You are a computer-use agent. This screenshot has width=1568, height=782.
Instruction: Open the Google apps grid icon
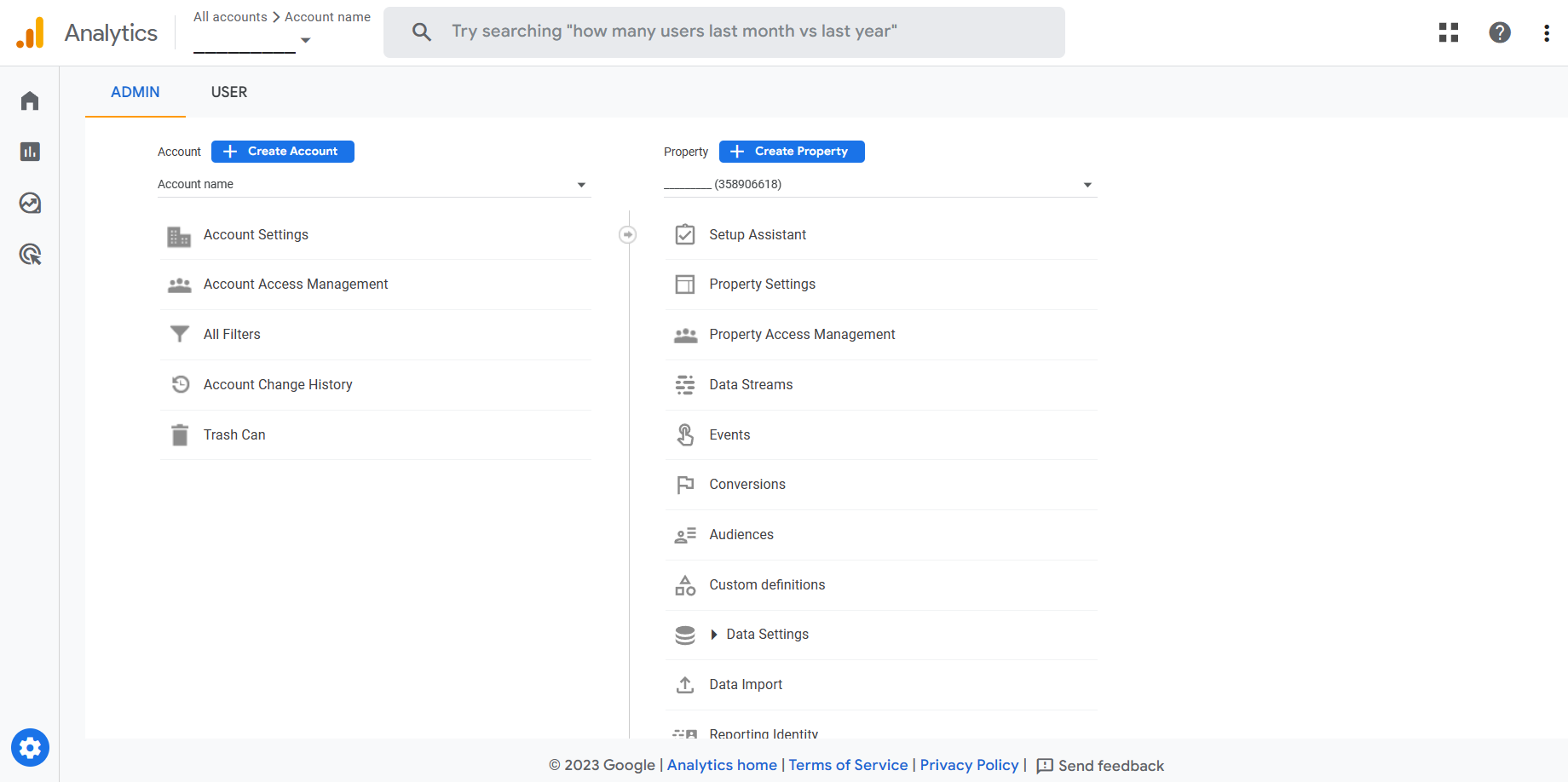click(x=1449, y=32)
